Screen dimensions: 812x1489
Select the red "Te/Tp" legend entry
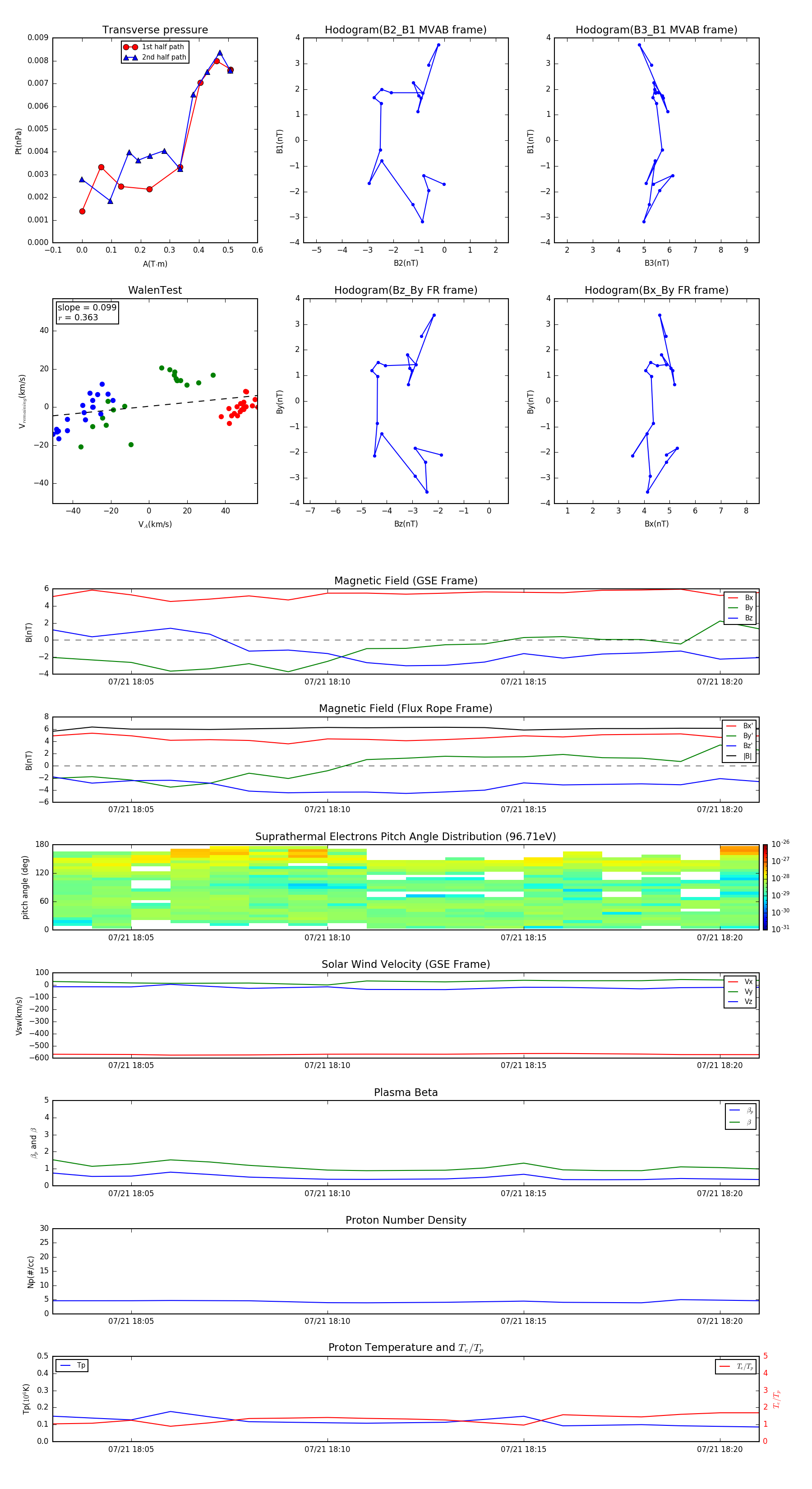(x=736, y=1367)
